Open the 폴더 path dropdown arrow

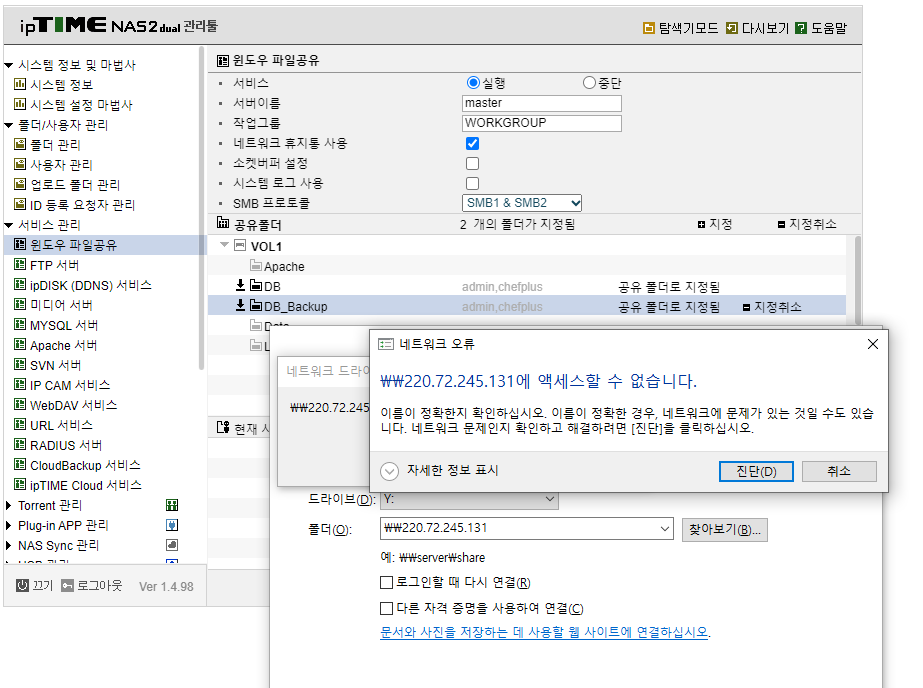click(665, 529)
